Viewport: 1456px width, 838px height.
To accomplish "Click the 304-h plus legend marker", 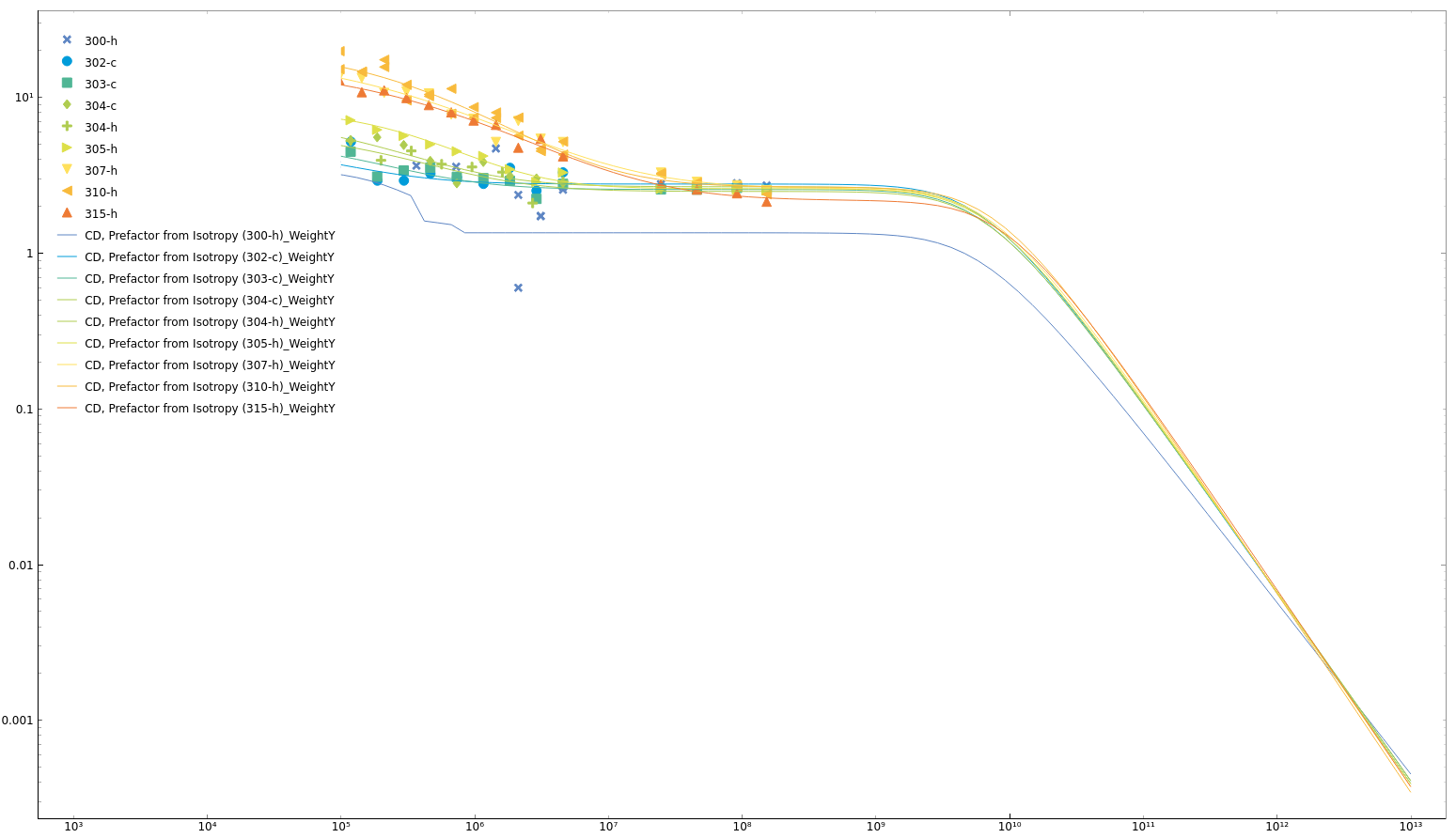I will [x=67, y=127].
